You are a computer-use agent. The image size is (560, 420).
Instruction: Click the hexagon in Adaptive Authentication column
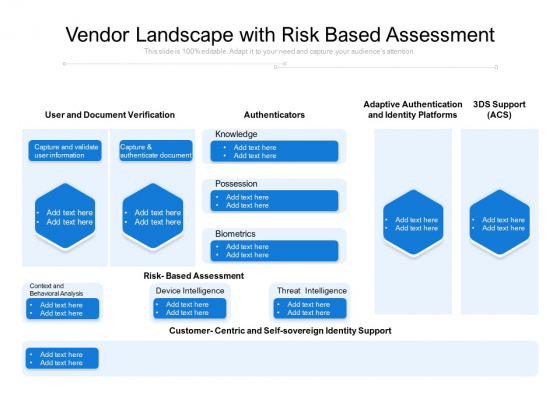(413, 222)
